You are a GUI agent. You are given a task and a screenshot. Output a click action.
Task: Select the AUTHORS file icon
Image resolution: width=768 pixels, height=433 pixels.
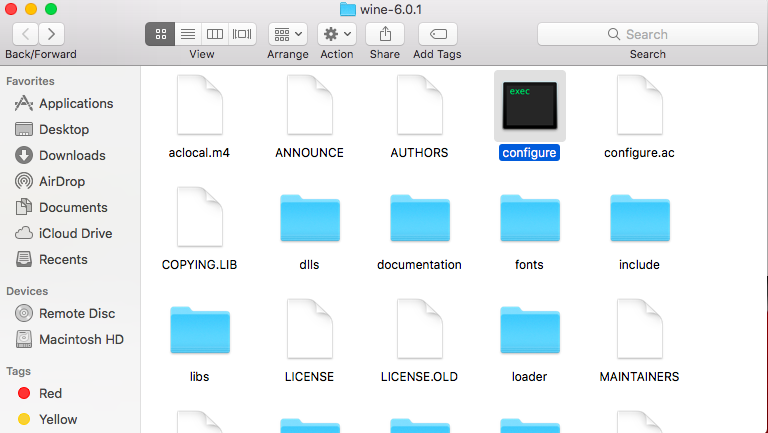click(x=420, y=105)
